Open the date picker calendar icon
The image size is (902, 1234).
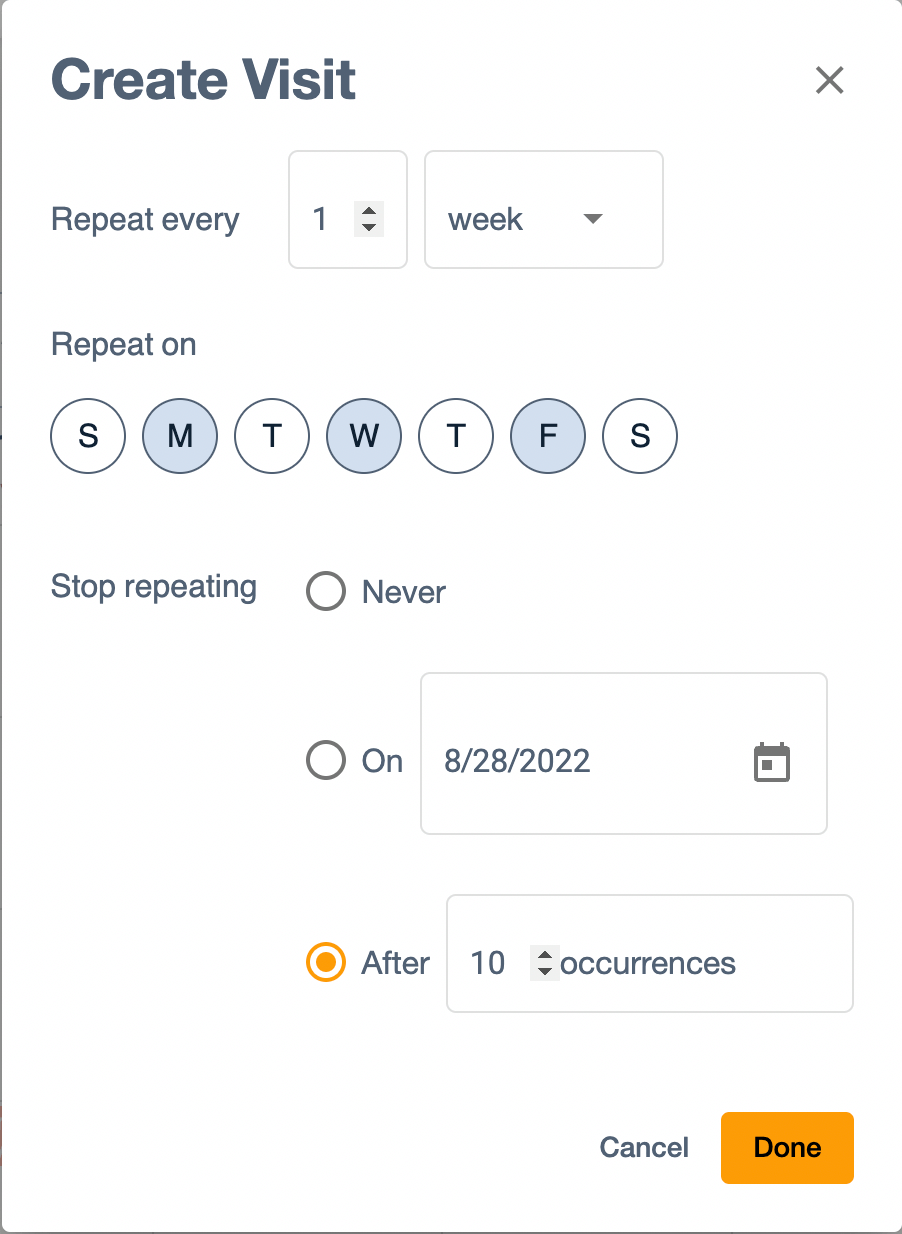(770, 761)
